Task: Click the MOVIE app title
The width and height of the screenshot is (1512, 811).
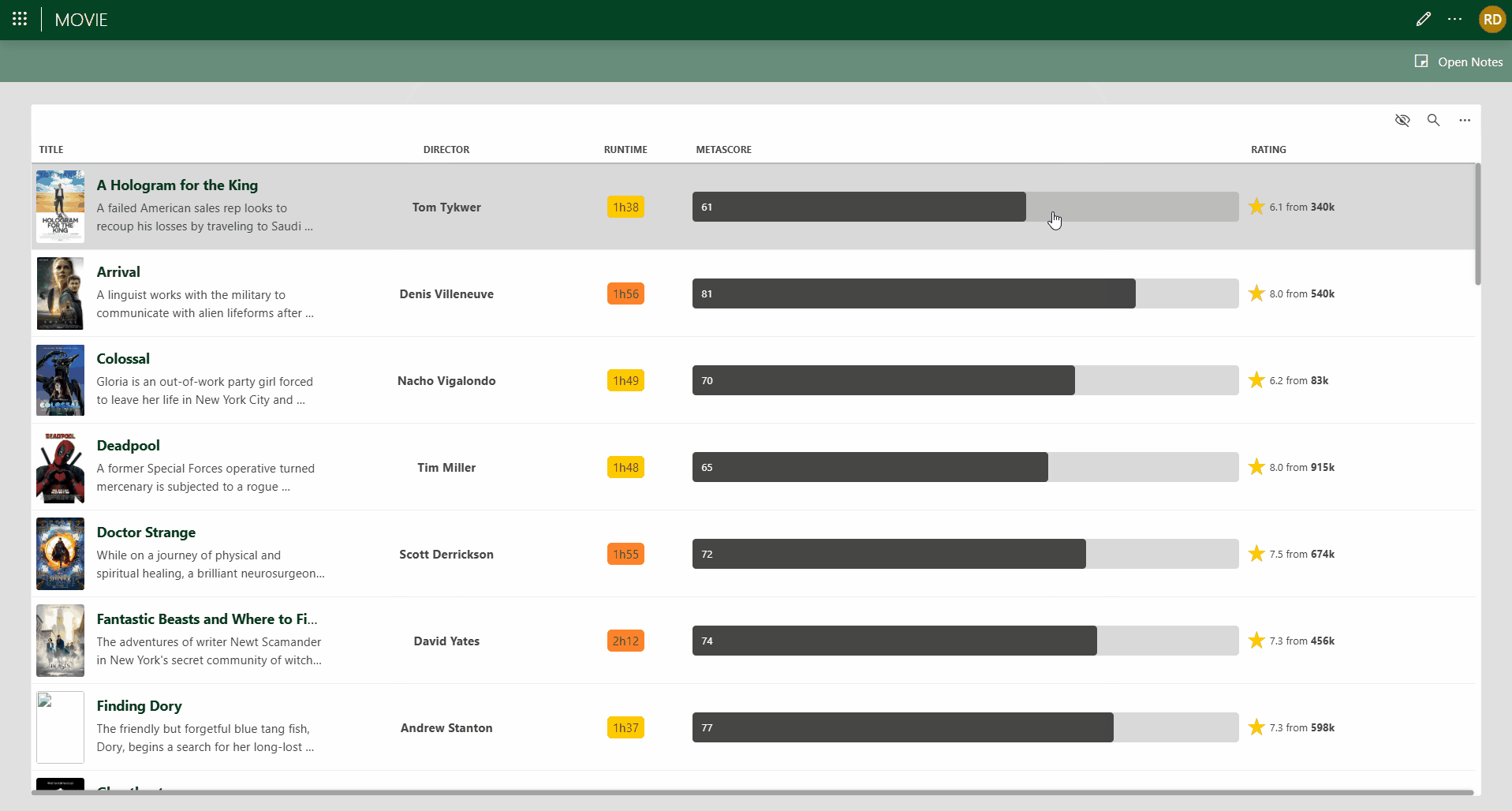Action: point(81,20)
